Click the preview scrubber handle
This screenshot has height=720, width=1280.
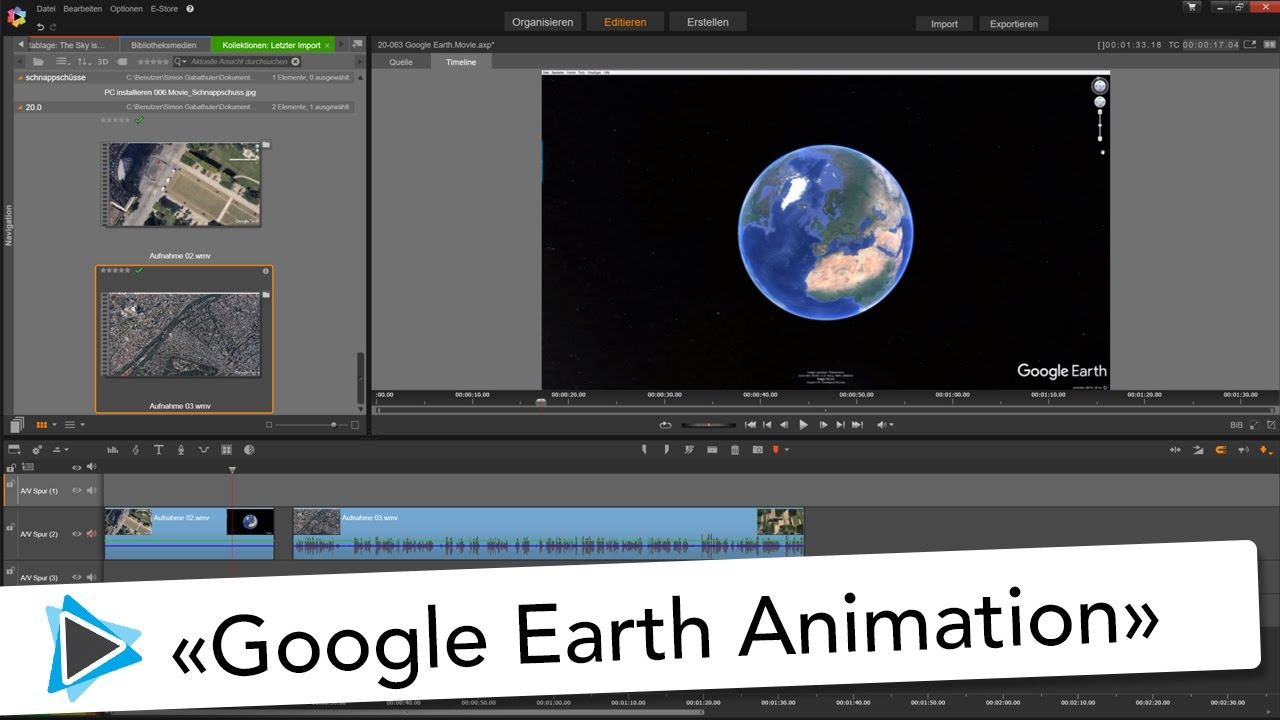541,404
